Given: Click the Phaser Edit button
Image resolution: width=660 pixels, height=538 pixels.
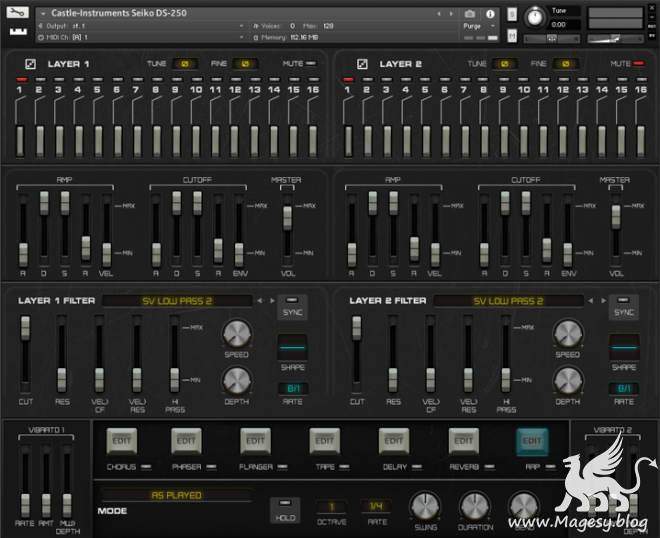Looking at the screenshot, I should [x=186, y=441].
